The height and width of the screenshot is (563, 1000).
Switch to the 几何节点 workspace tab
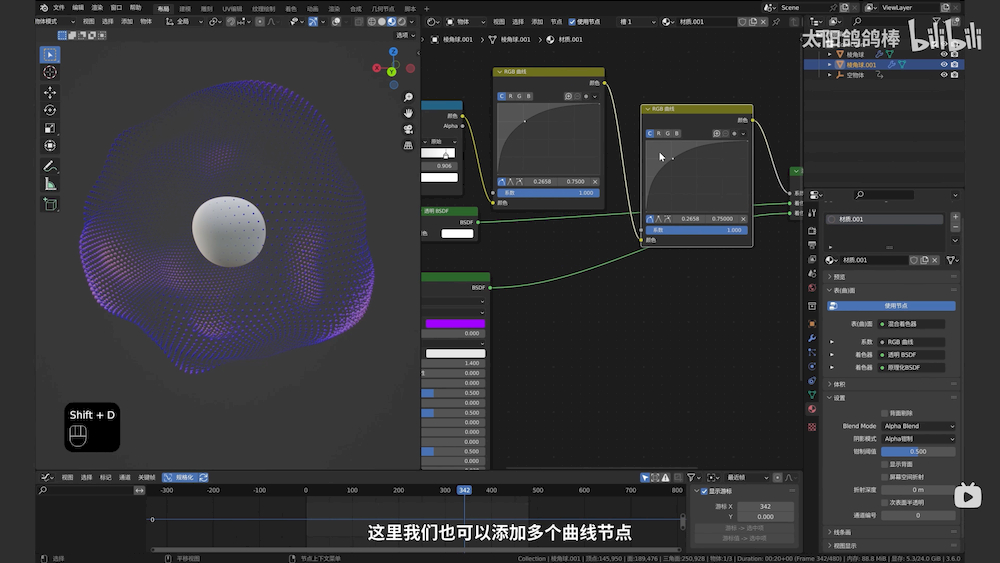[x=383, y=9]
